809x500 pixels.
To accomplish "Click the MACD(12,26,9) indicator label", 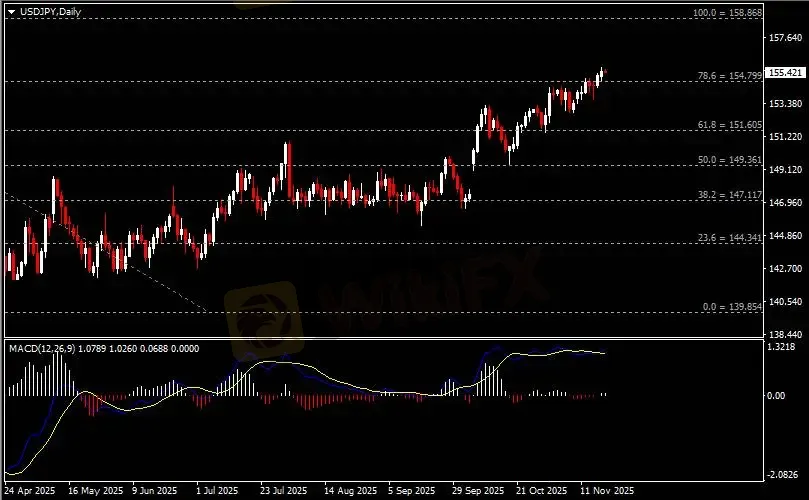I will [x=42, y=349].
